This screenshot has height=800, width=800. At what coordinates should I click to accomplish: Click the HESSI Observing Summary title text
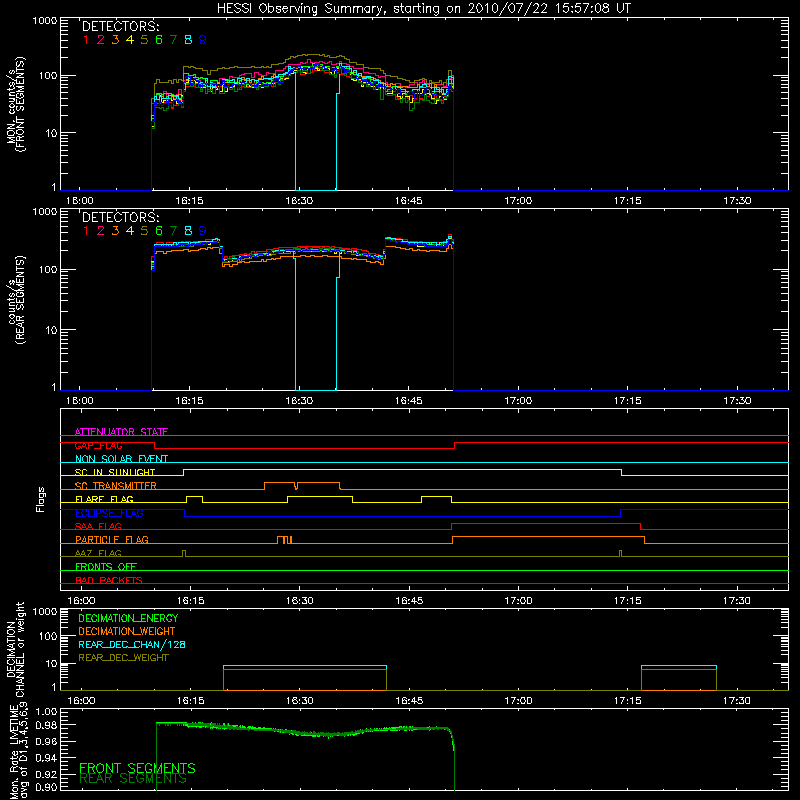[424, 8]
